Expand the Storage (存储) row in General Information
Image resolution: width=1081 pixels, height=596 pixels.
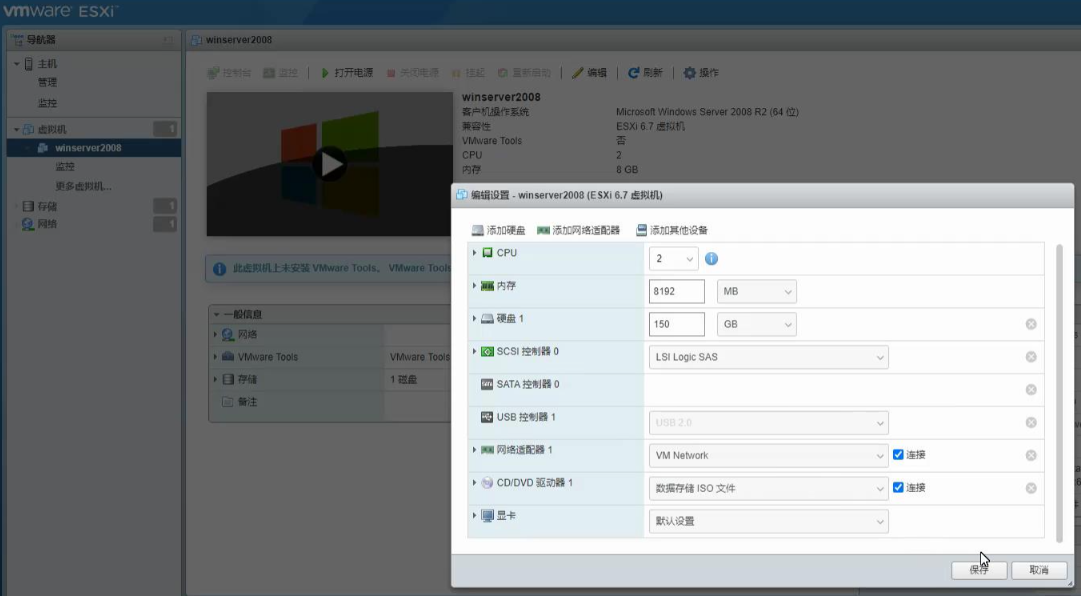[x=215, y=379]
